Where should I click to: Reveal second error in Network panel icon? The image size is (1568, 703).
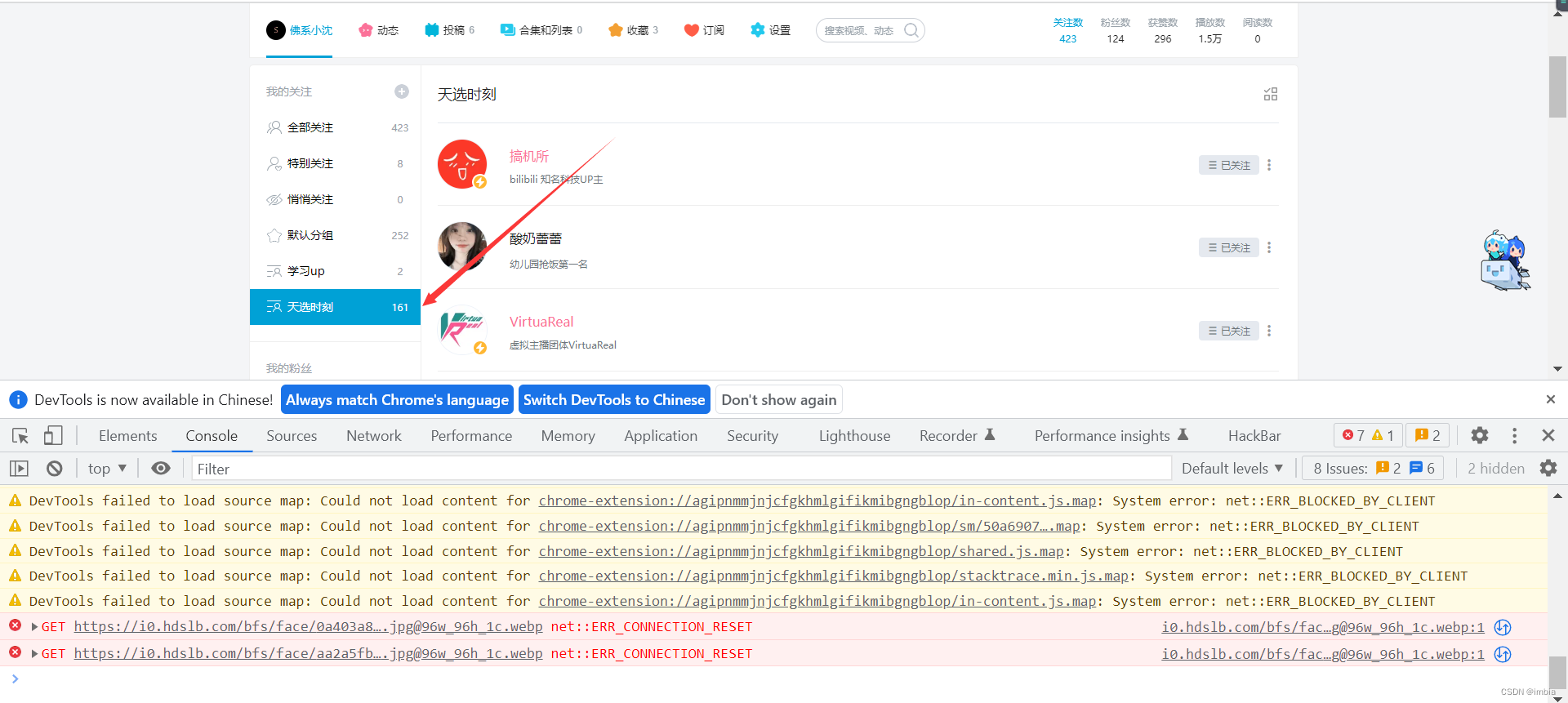1503,655
